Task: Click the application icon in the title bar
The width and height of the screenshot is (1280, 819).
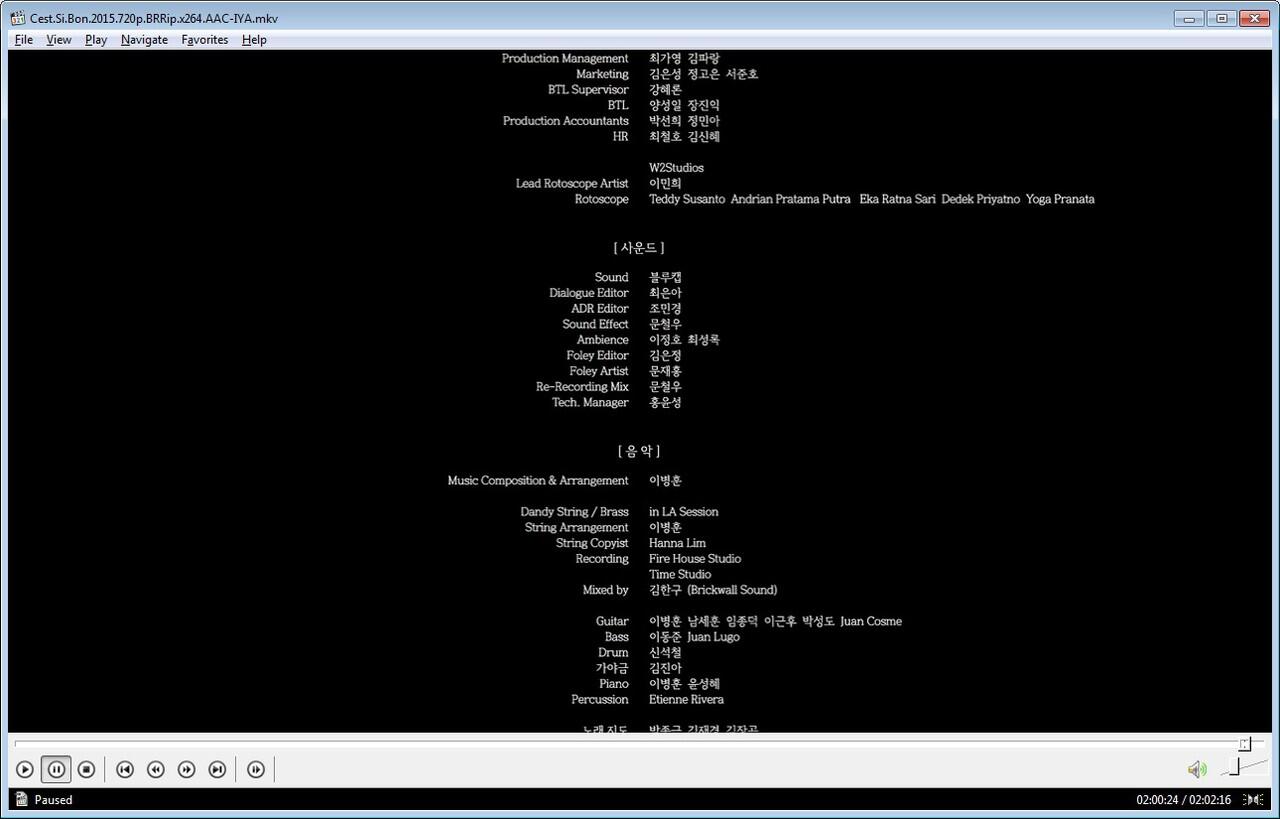Action: pos(18,18)
